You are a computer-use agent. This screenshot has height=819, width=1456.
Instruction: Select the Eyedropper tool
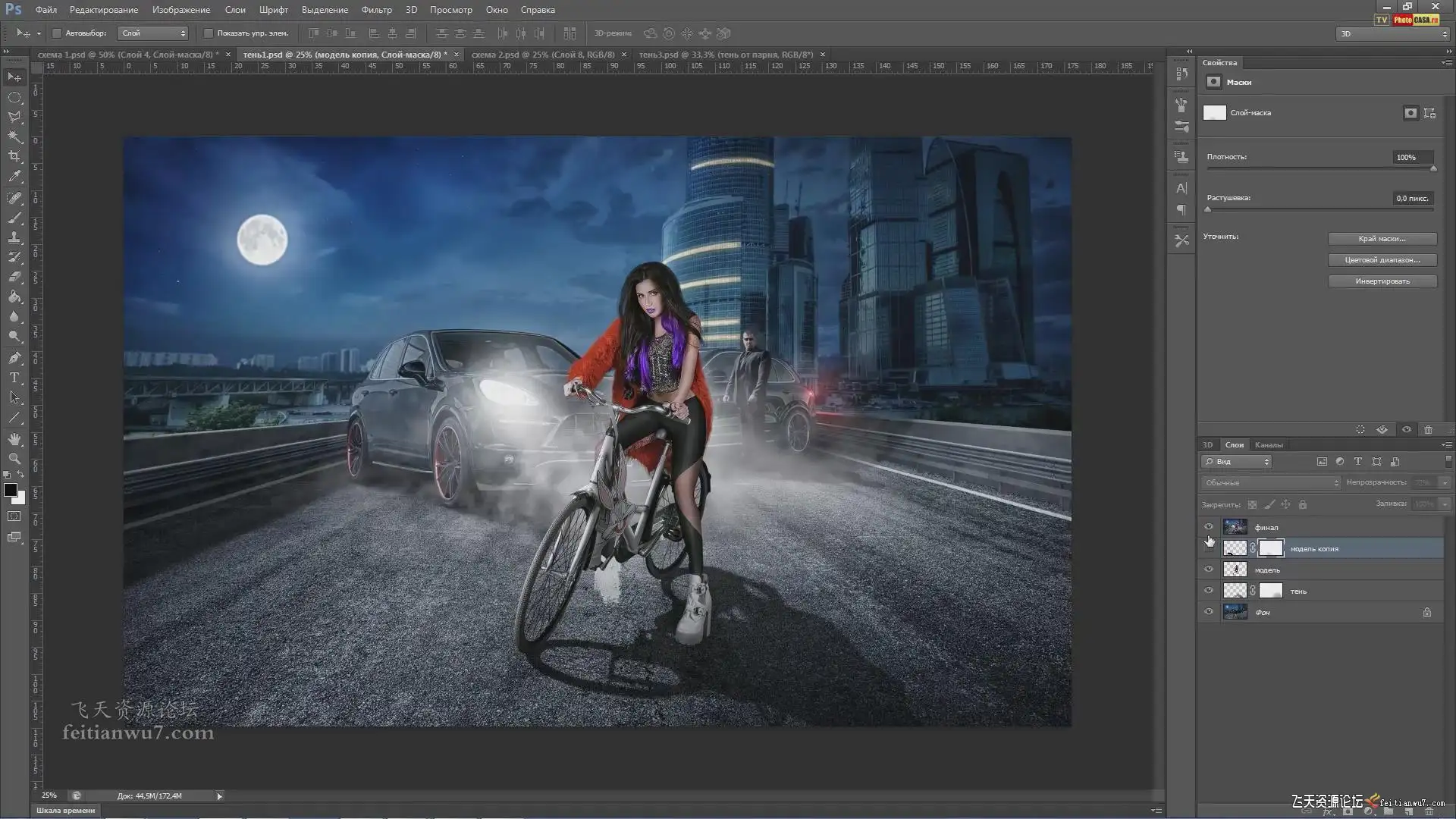coord(14,177)
